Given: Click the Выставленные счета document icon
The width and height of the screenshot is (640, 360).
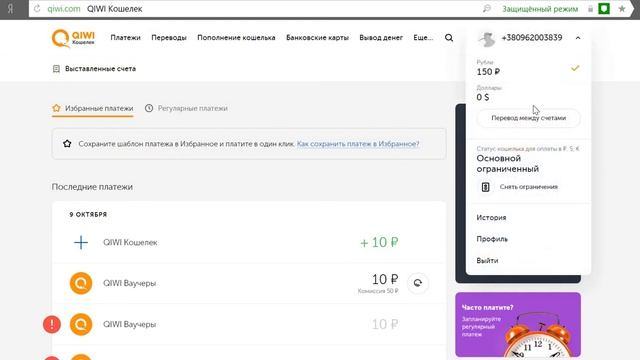Looking at the screenshot, I should point(56,69).
